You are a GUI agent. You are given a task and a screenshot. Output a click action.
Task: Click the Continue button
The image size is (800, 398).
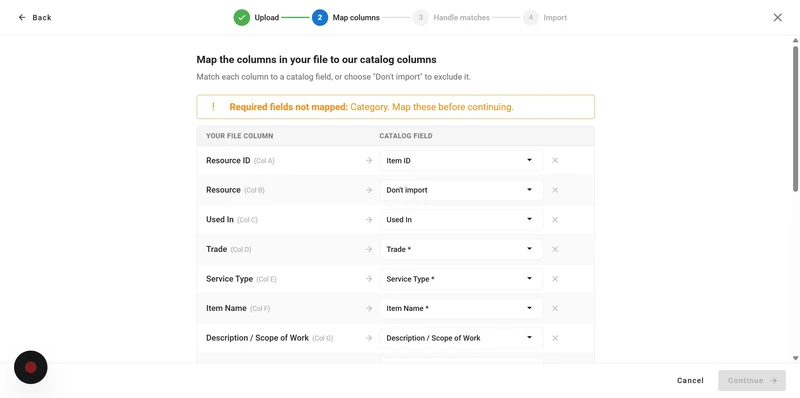[x=752, y=380]
